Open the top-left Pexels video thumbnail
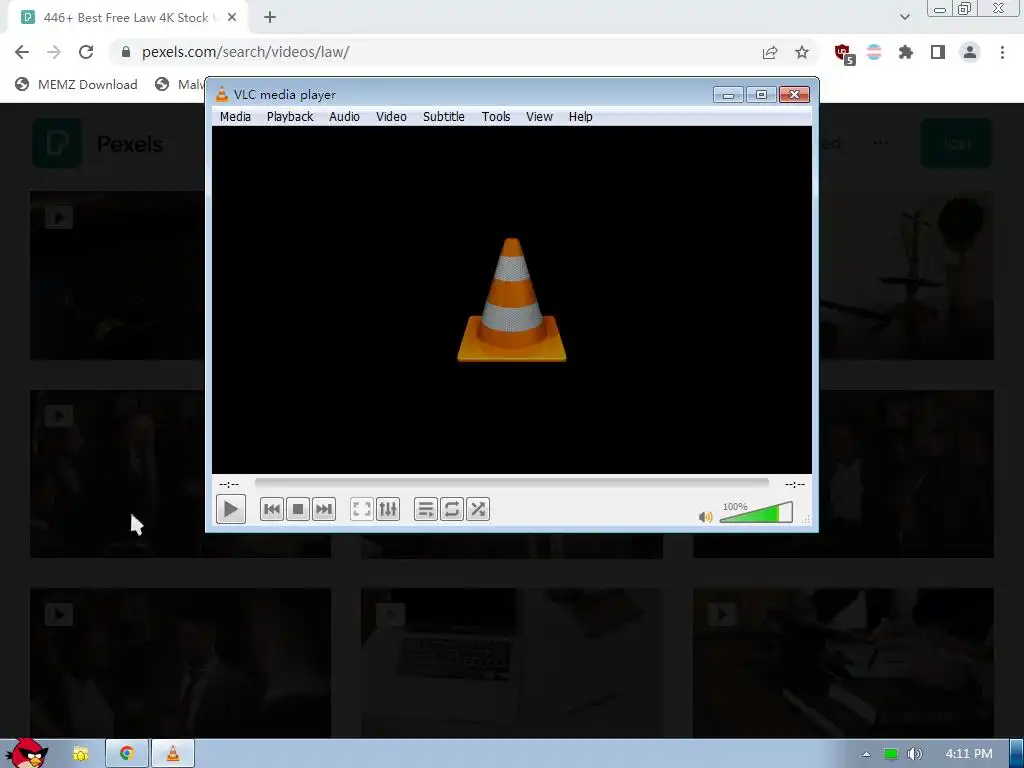 (118, 275)
